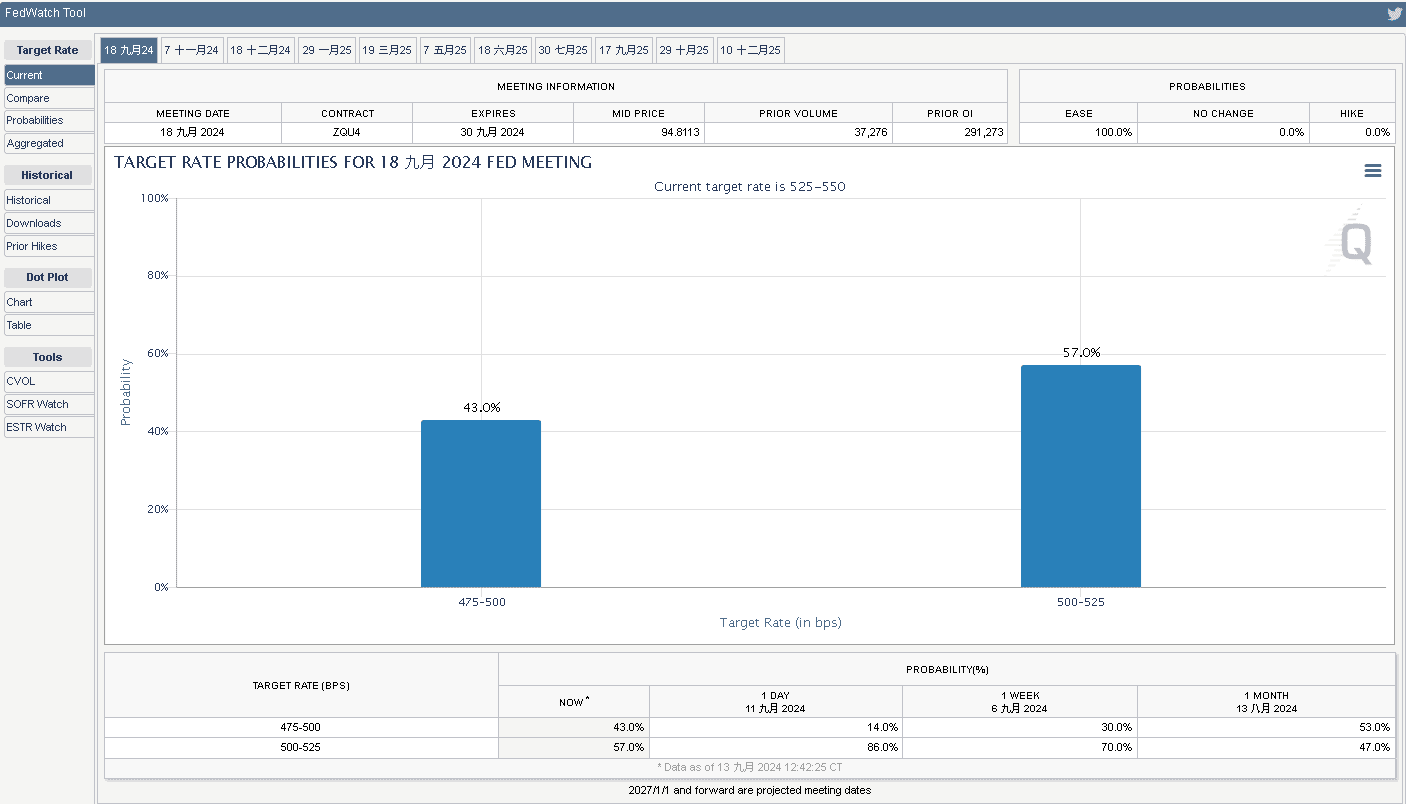Open the Dot Plot Chart view

(x=49, y=302)
